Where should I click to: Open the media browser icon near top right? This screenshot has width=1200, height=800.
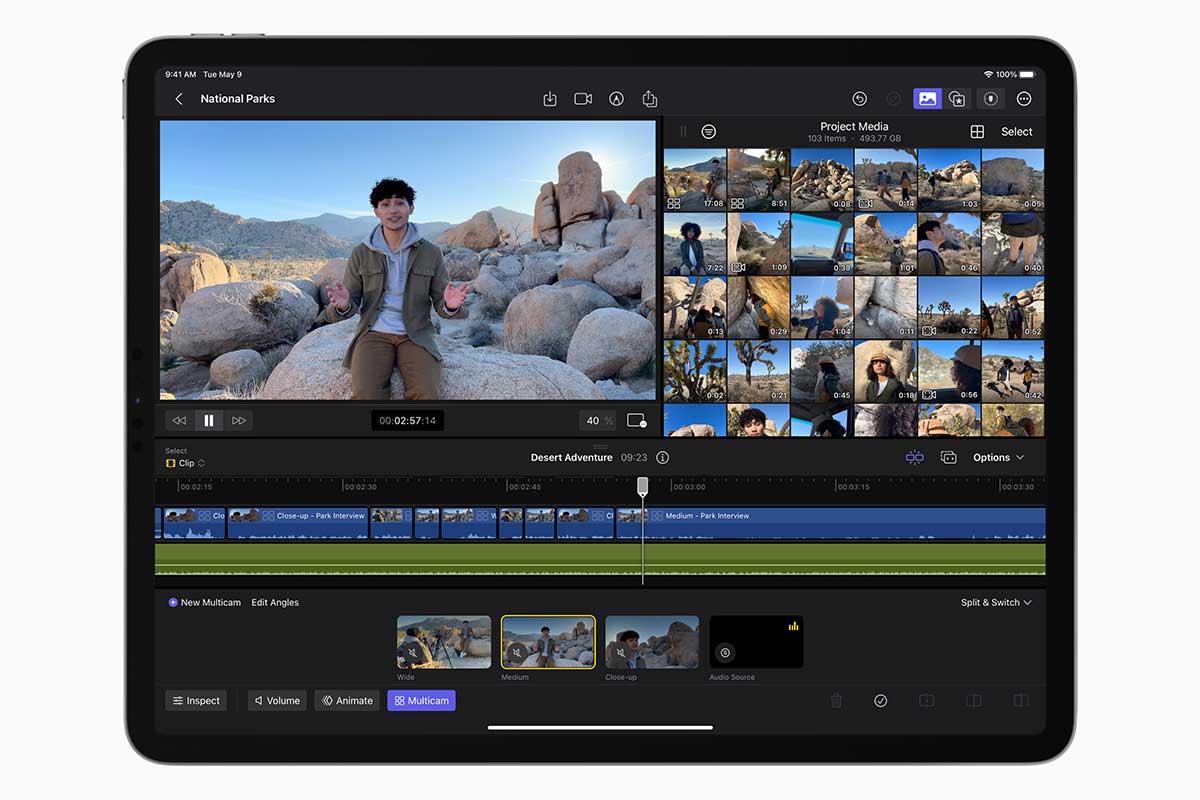tap(927, 98)
